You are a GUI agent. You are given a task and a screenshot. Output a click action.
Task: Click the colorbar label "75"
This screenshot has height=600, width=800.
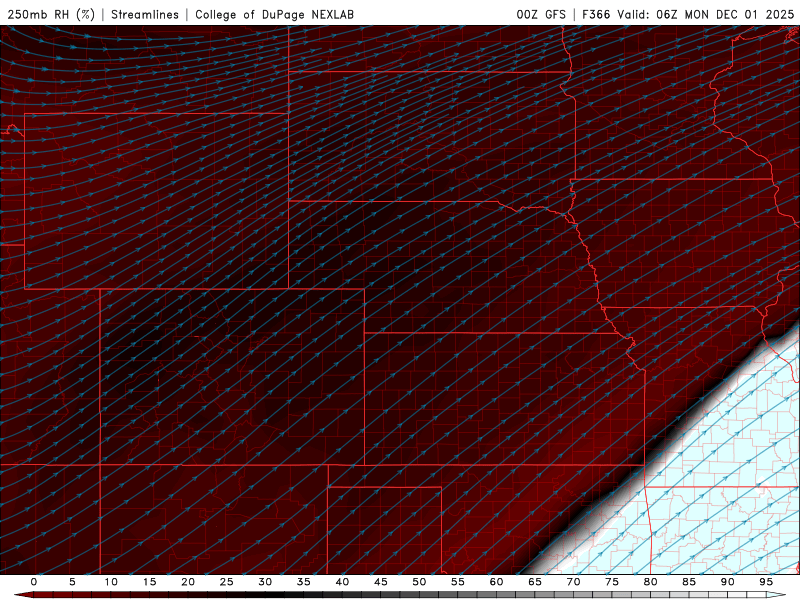click(x=612, y=582)
